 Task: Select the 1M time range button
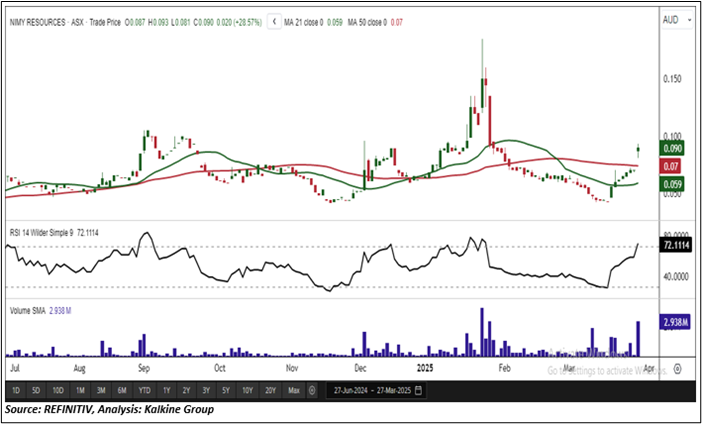[80, 390]
